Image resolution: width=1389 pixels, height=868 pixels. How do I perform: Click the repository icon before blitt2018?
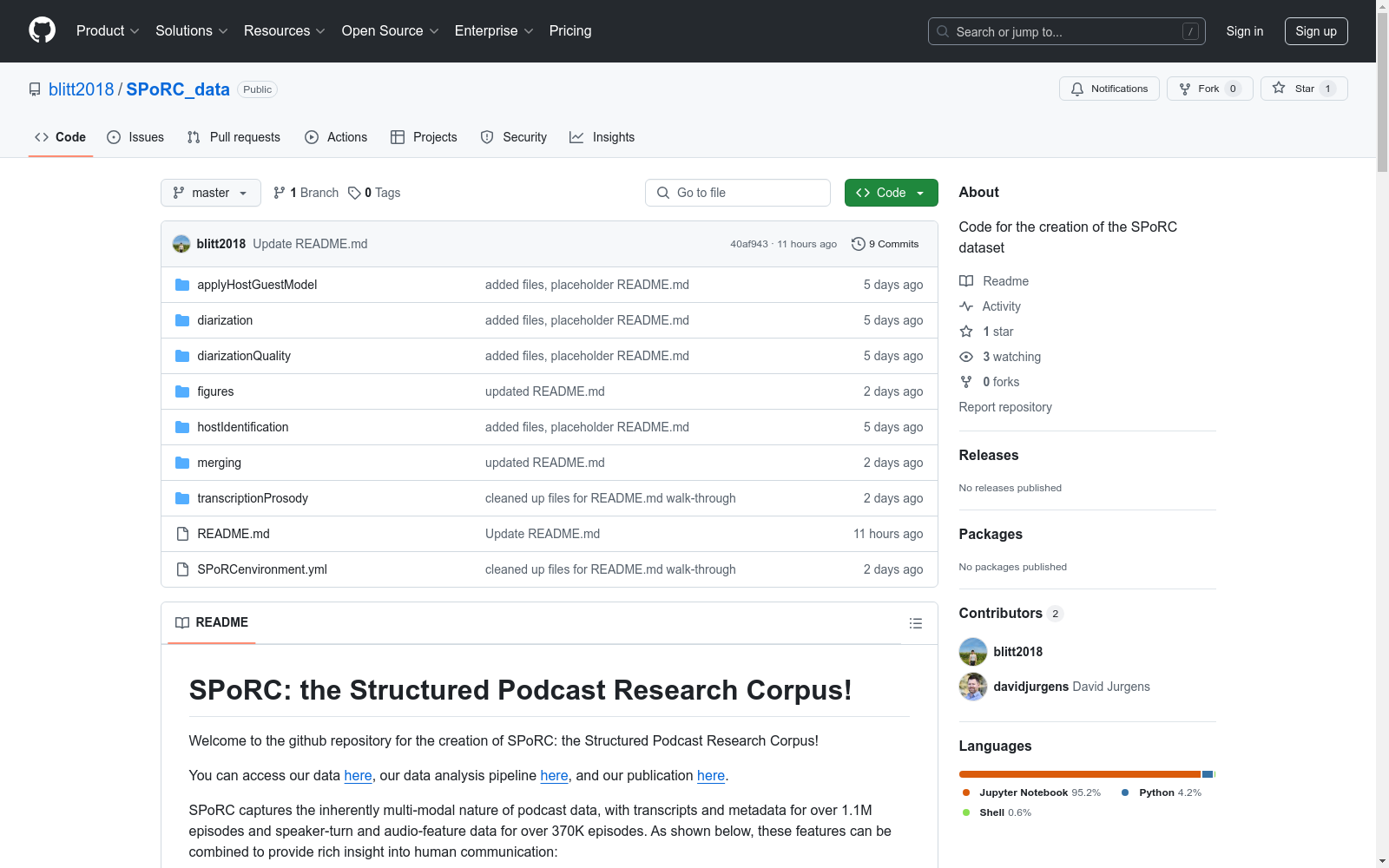[35, 89]
